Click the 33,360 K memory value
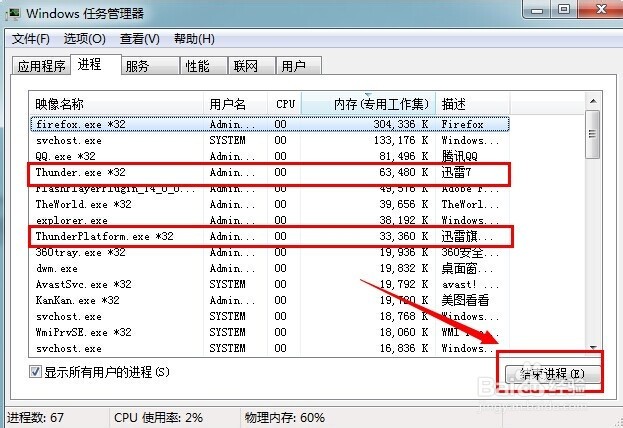Image resolution: width=623 pixels, height=428 pixels. coord(404,236)
